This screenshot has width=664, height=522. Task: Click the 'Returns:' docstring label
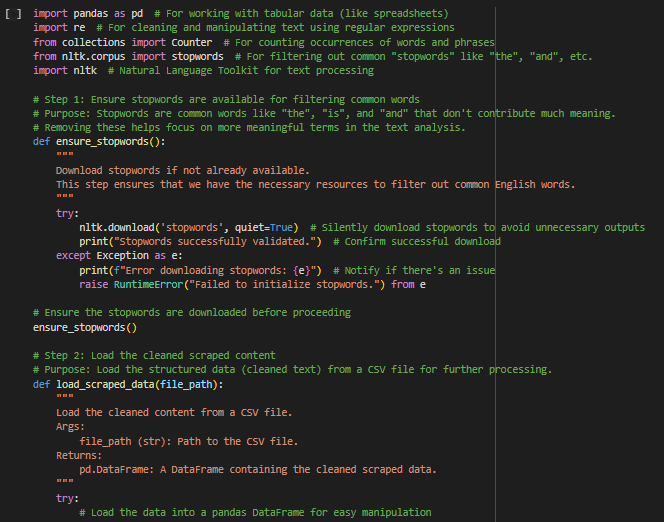coord(79,456)
